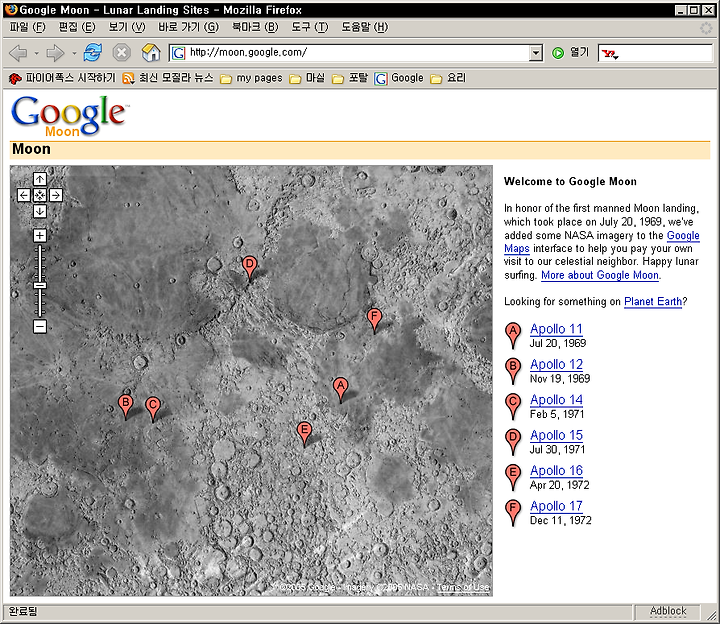This screenshot has width=720, height=624.
Task: Open the 바로 가기 (G) menu
Action: tap(188, 27)
